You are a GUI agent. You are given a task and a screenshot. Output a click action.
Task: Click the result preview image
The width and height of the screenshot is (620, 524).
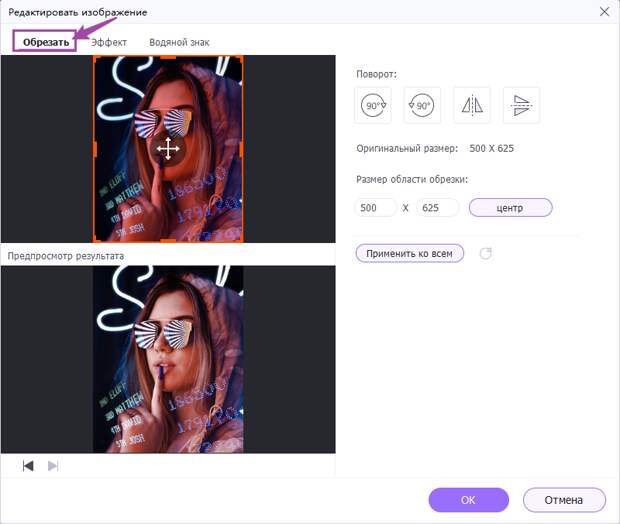pos(168,359)
